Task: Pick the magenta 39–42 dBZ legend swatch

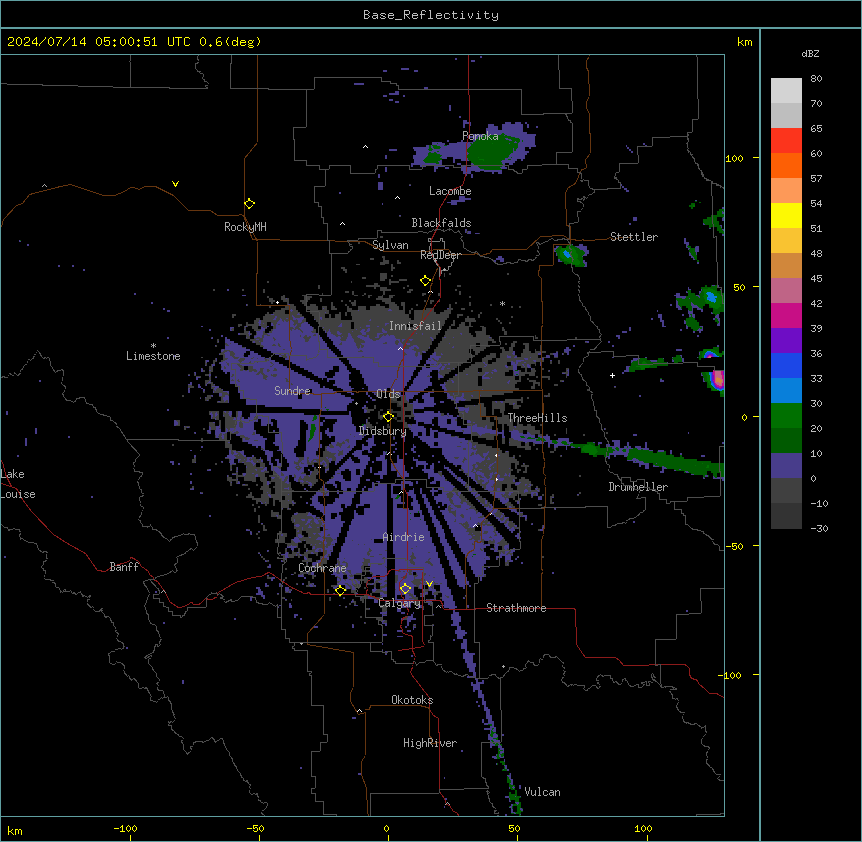Action: [x=786, y=315]
